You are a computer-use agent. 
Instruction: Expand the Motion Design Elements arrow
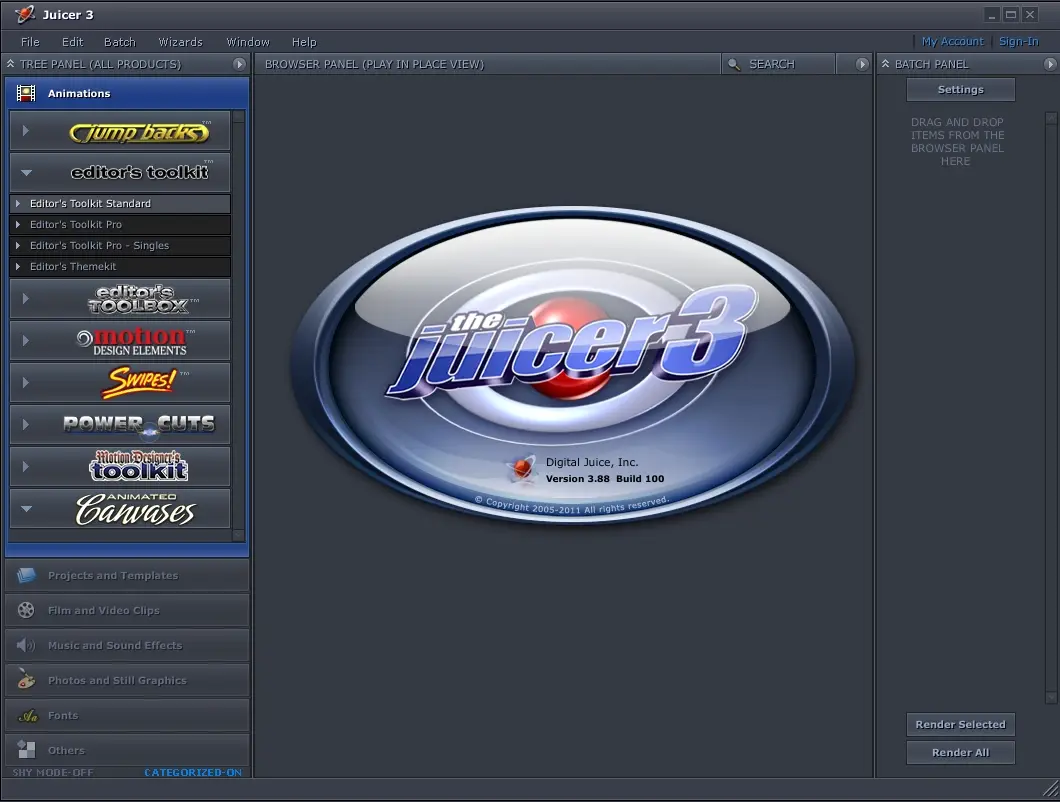pos(26,340)
